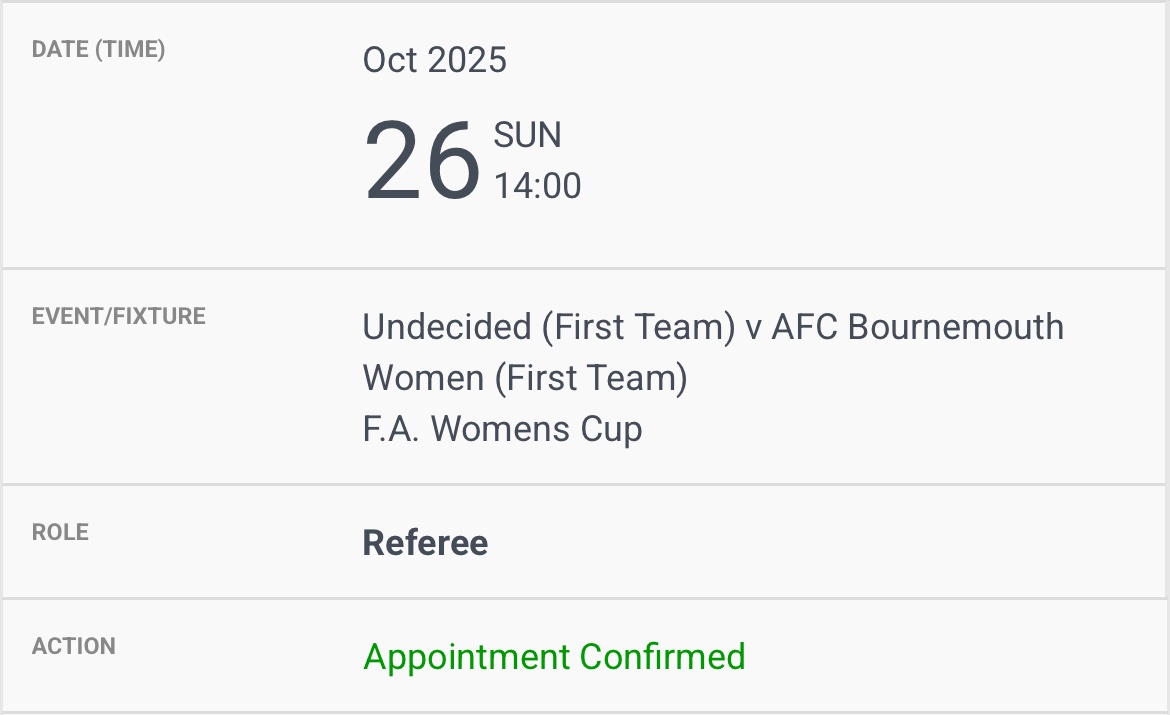Click the Oct month text
Screen dimensions: 1170x715
(x=389, y=60)
